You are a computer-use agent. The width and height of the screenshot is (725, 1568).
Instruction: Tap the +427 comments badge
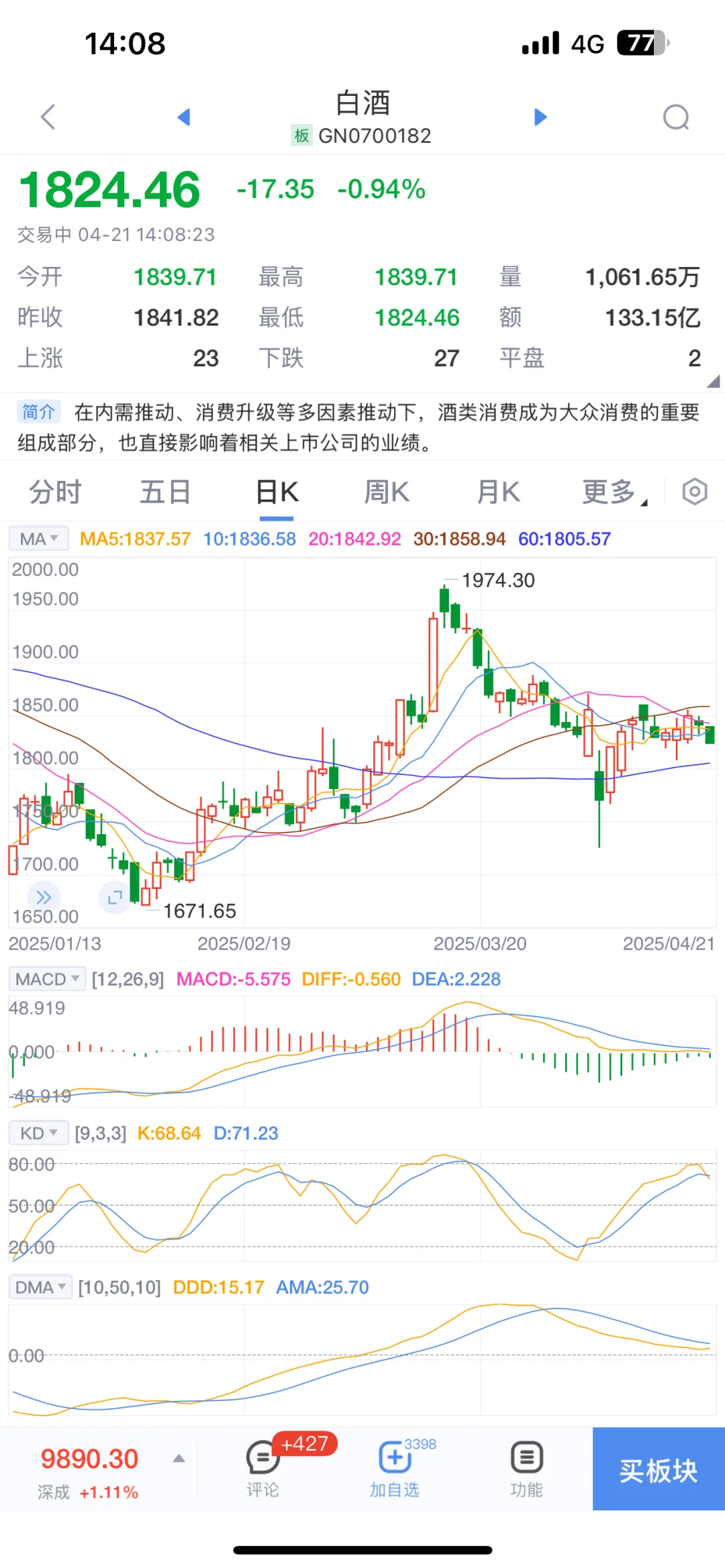pos(305,1443)
